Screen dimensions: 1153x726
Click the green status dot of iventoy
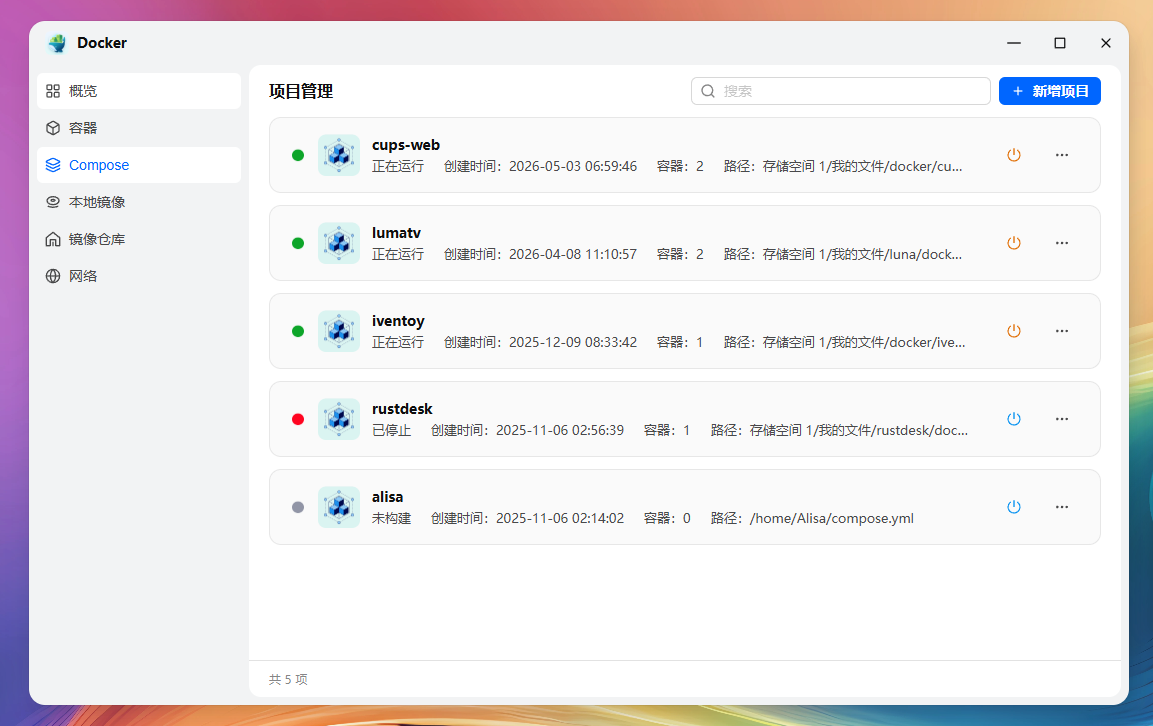coord(298,331)
